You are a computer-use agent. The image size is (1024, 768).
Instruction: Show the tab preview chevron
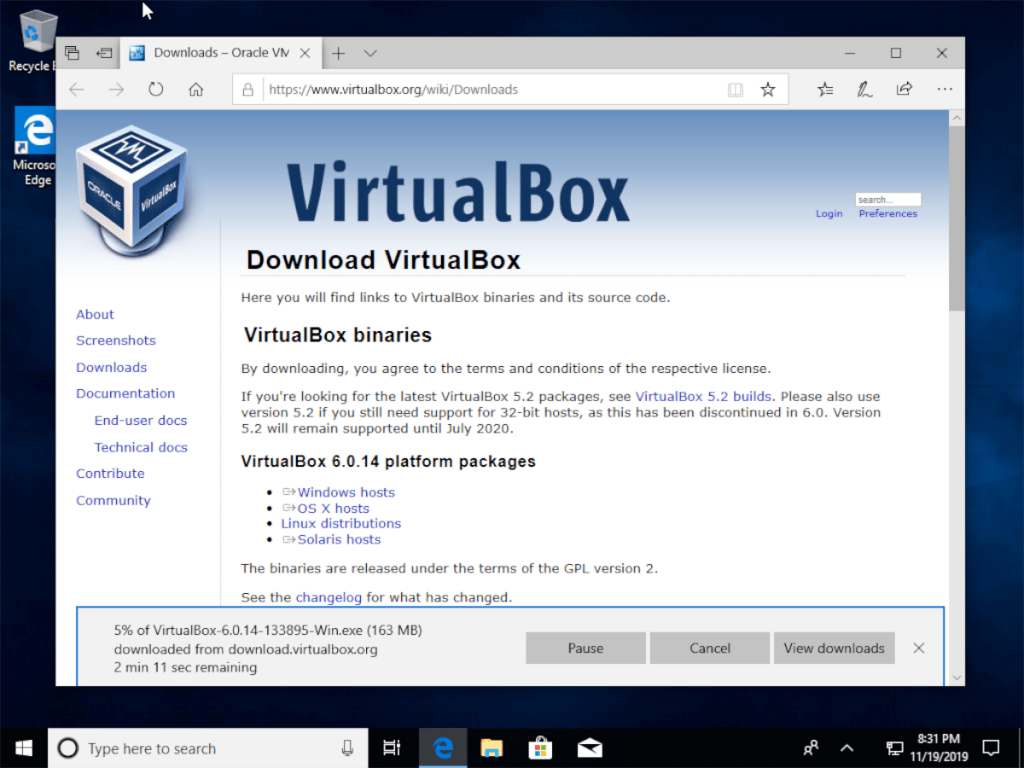tap(370, 52)
